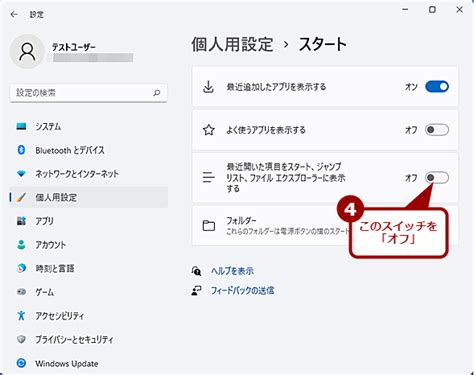Click the 設定の検索 search field
This screenshot has width=474, height=375.
(89, 93)
